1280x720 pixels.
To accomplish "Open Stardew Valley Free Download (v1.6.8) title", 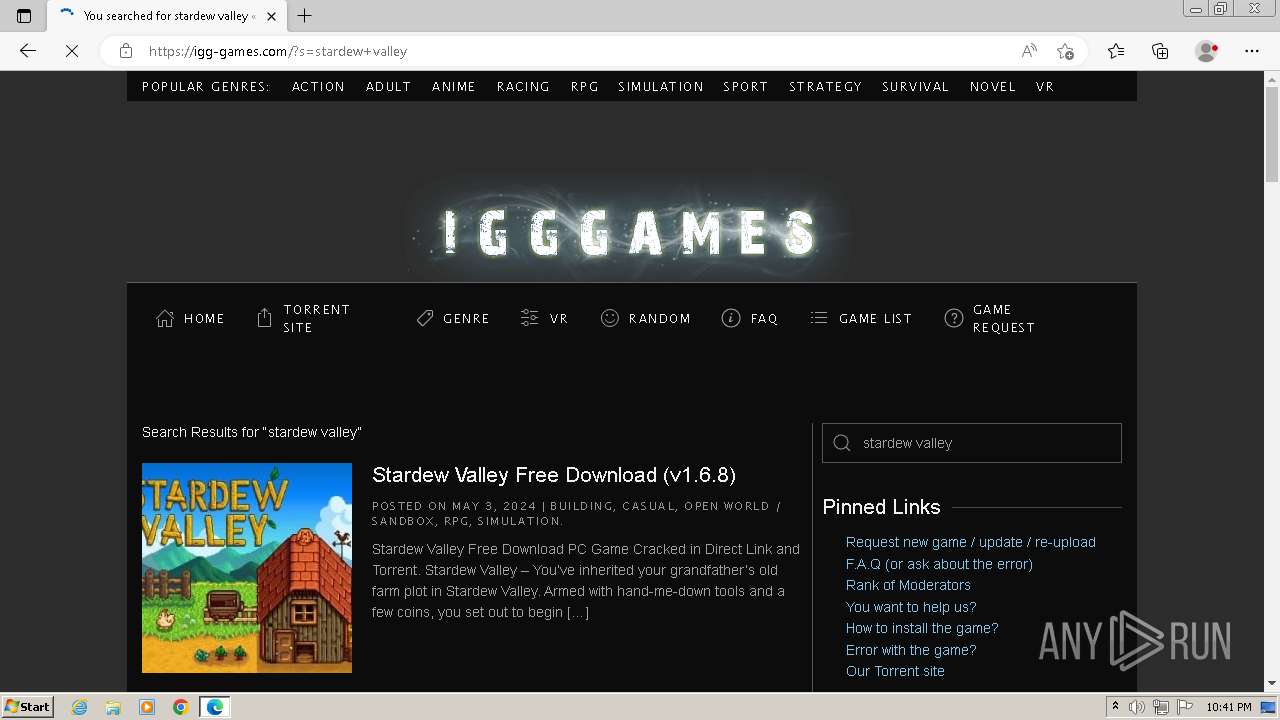I will 554,474.
